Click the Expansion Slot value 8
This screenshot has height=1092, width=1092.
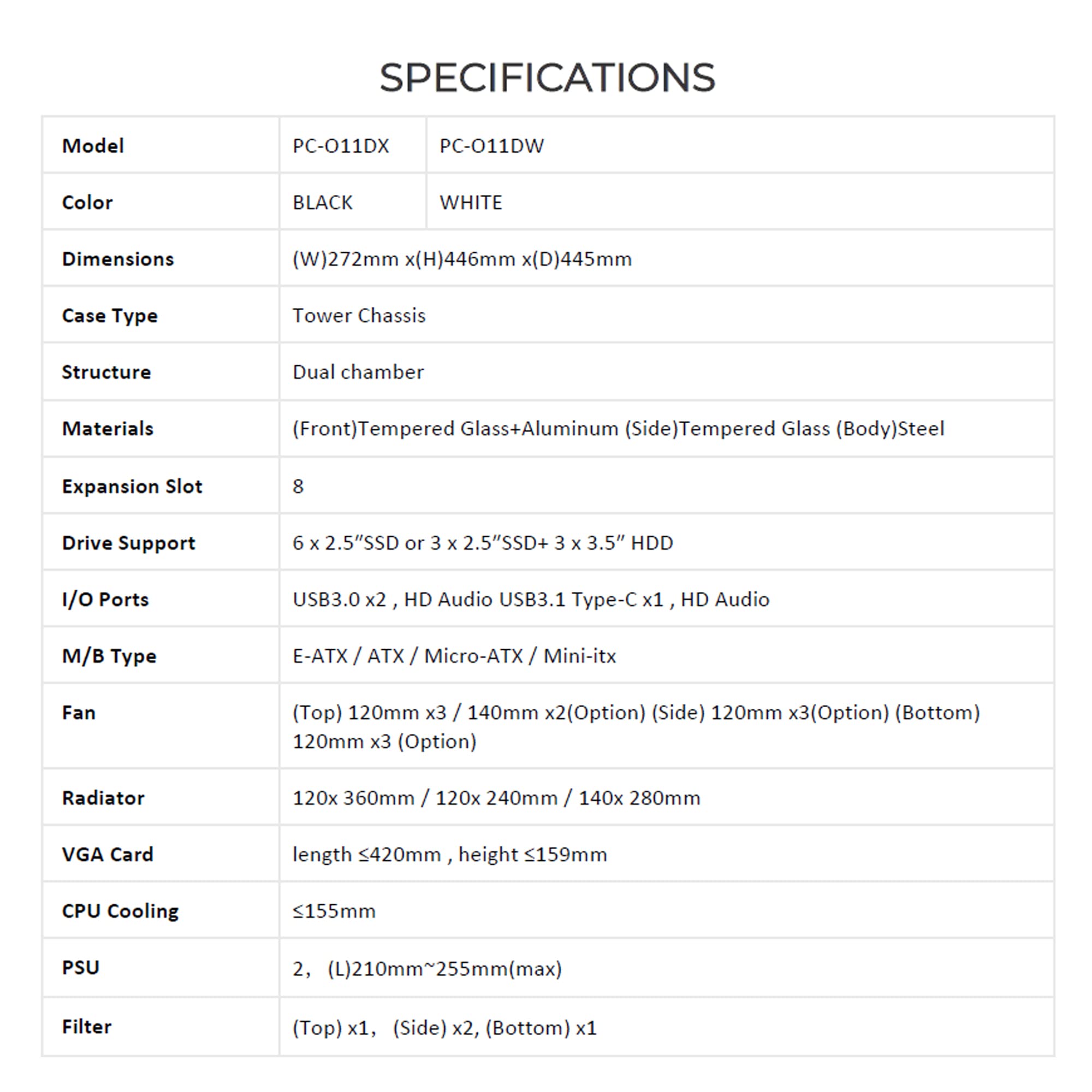point(298,486)
